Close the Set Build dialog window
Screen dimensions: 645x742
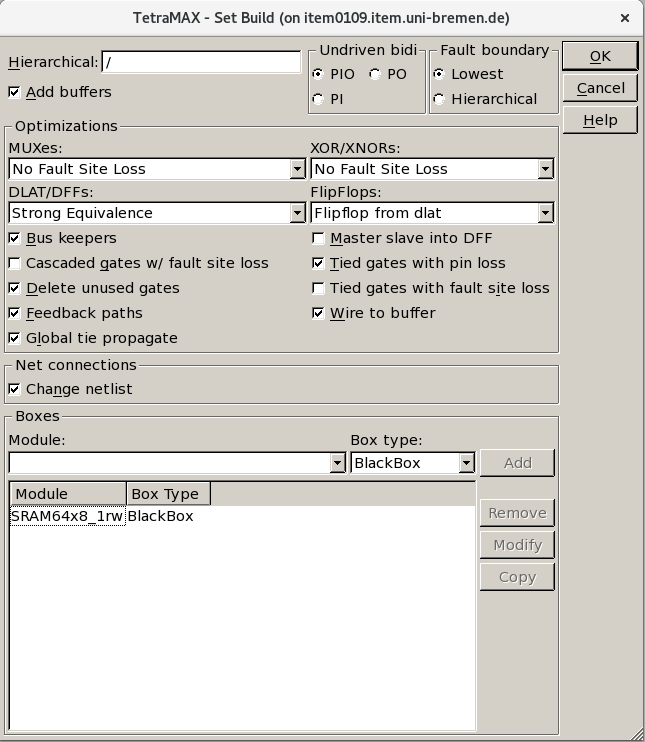click(625, 18)
